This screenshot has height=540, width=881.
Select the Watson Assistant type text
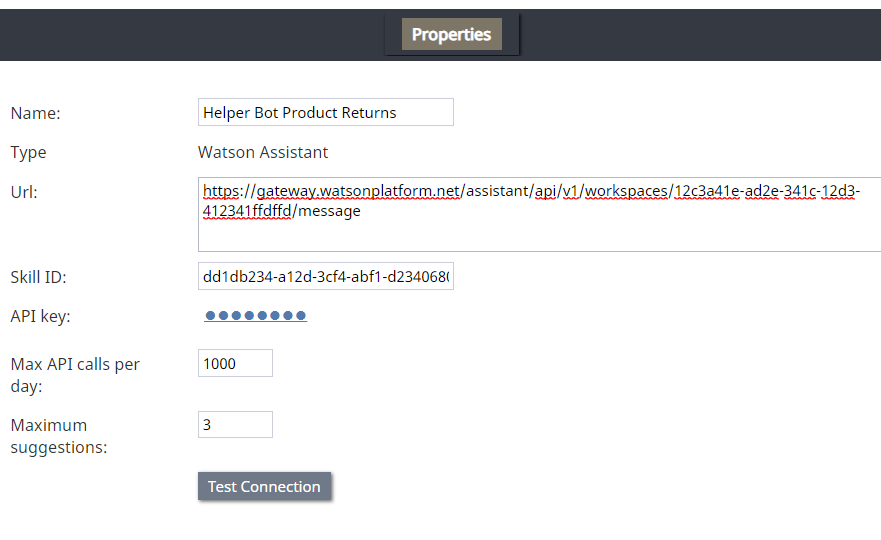tap(263, 152)
